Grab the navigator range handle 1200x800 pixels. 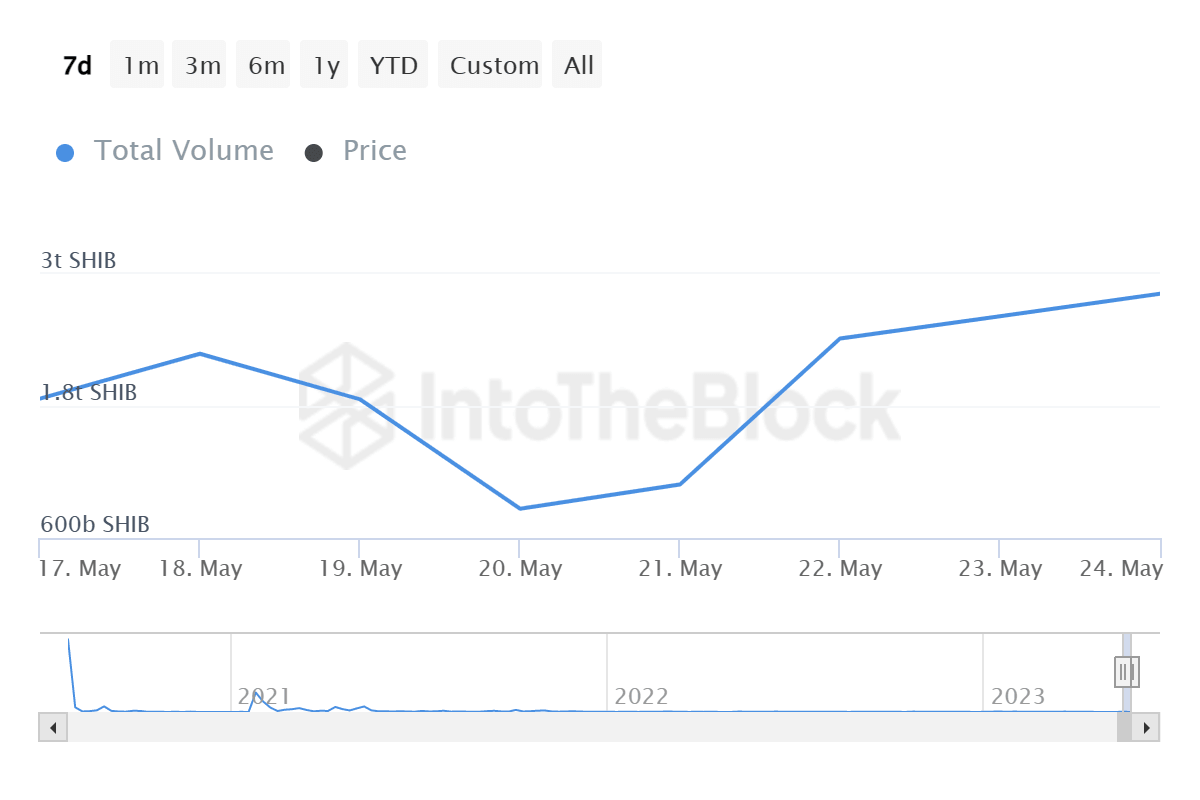tap(1126, 671)
